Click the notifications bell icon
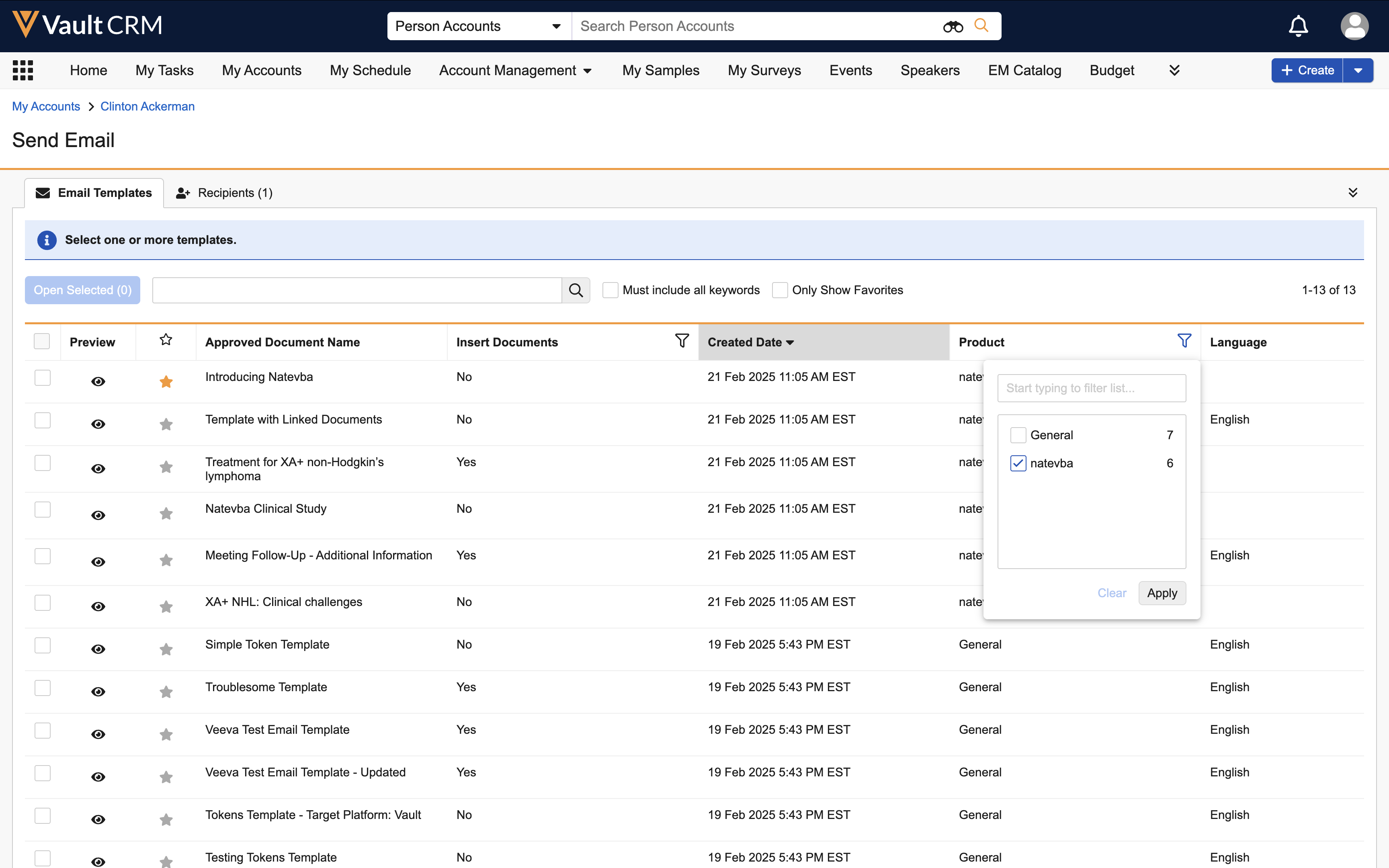Image resolution: width=1389 pixels, height=868 pixels. [1298, 26]
